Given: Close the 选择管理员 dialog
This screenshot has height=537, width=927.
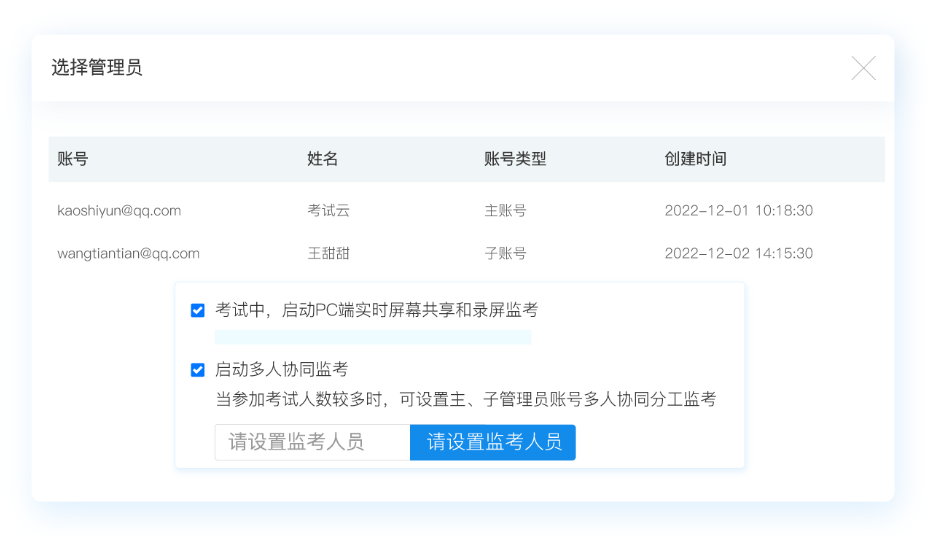Looking at the screenshot, I should pyautogui.click(x=863, y=68).
